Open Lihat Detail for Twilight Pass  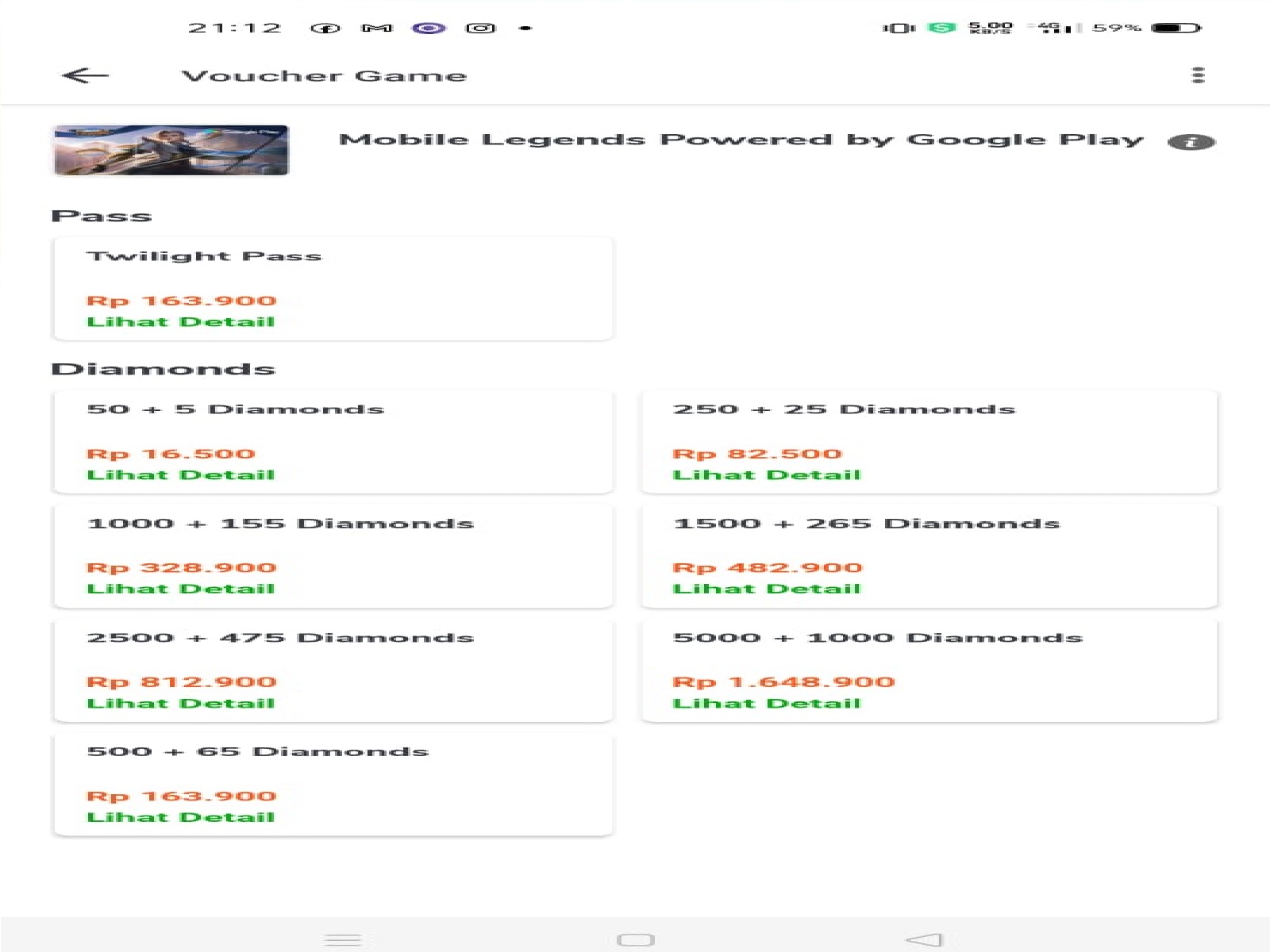181,321
